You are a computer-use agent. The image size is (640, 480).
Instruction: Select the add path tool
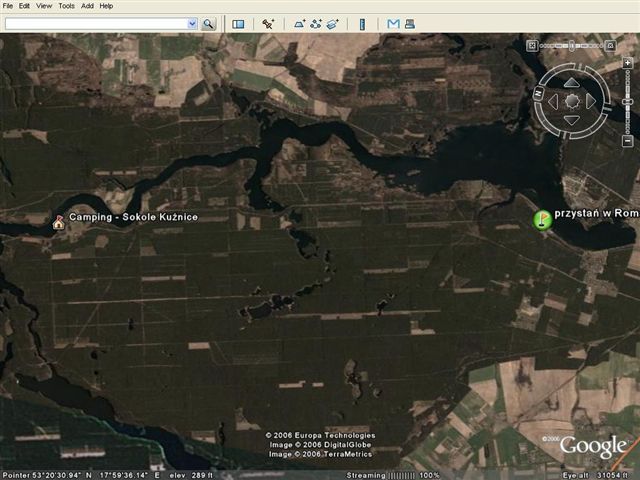(x=316, y=23)
